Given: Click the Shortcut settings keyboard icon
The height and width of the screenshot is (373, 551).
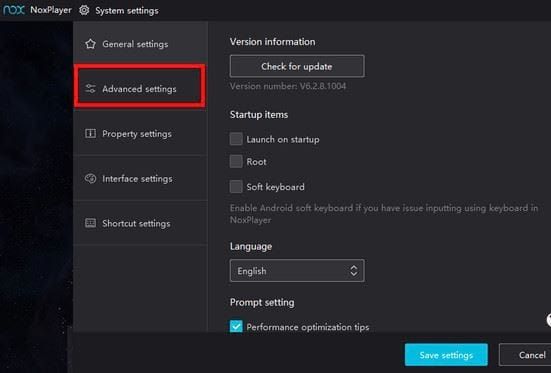Looking at the screenshot, I should pyautogui.click(x=90, y=223).
